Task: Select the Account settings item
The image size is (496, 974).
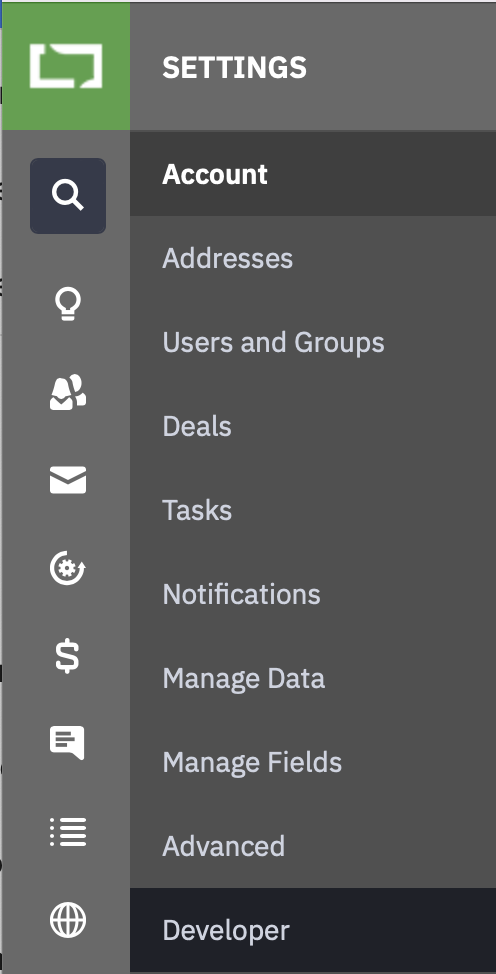Action: (313, 174)
